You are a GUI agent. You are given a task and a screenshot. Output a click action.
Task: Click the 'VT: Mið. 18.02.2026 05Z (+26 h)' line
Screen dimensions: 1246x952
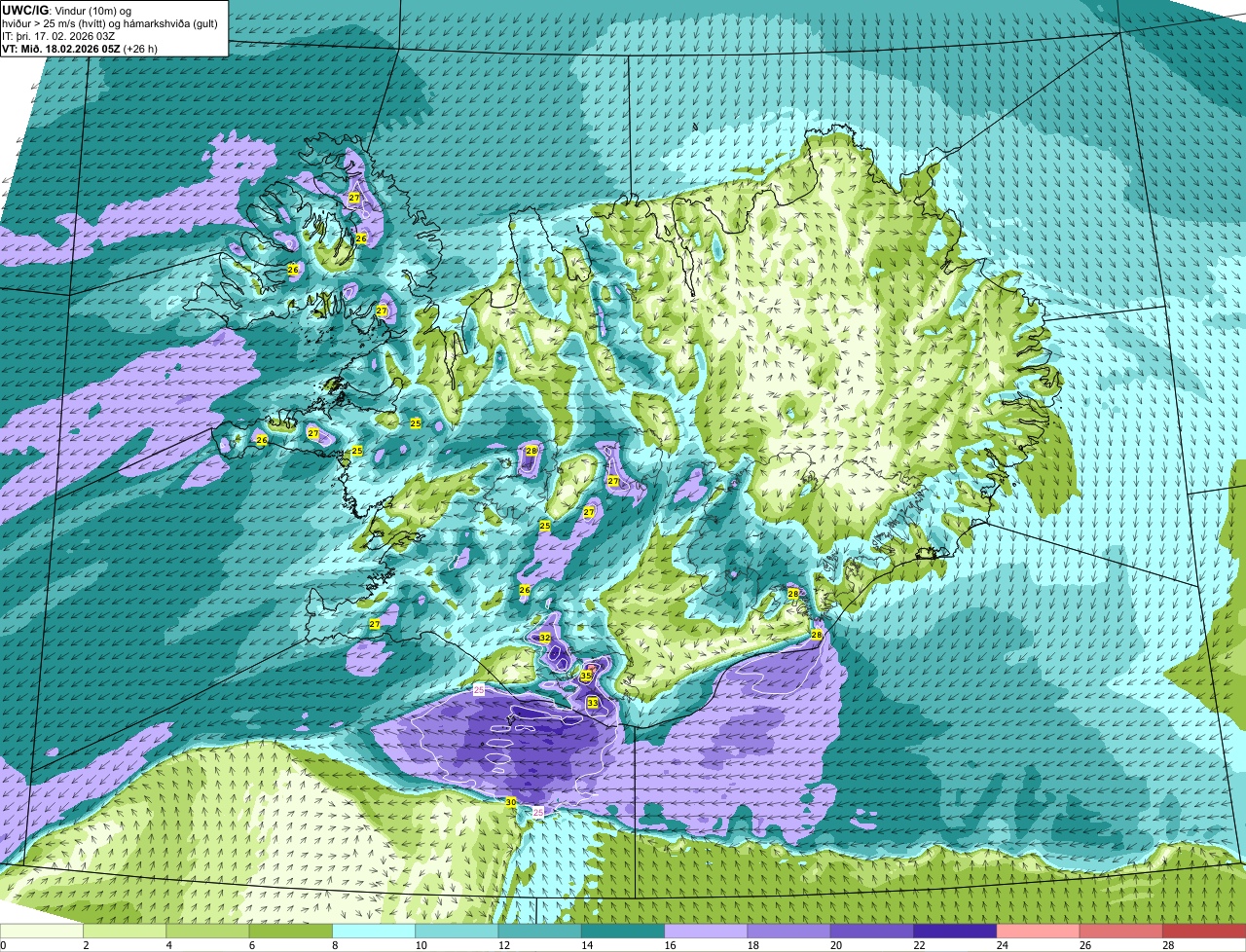[80, 49]
